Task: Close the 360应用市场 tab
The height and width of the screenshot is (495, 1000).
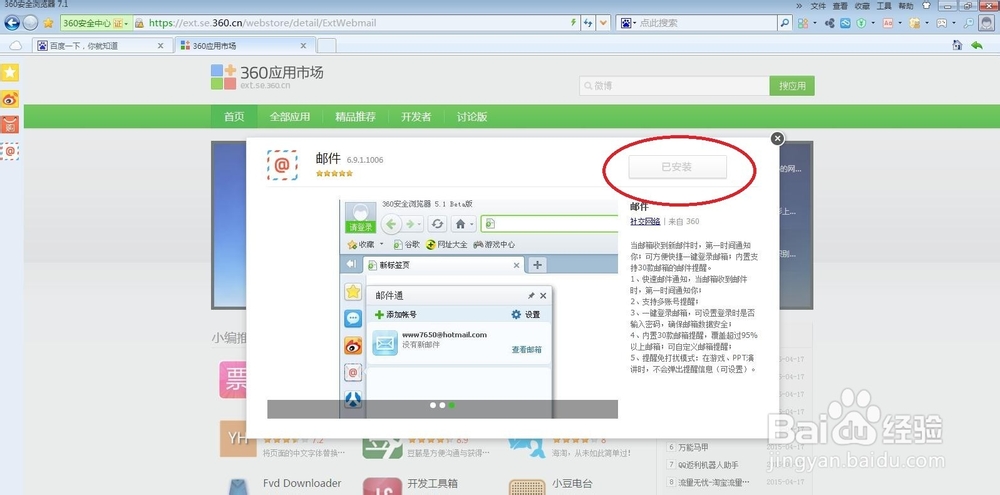Action: click(x=303, y=46)
